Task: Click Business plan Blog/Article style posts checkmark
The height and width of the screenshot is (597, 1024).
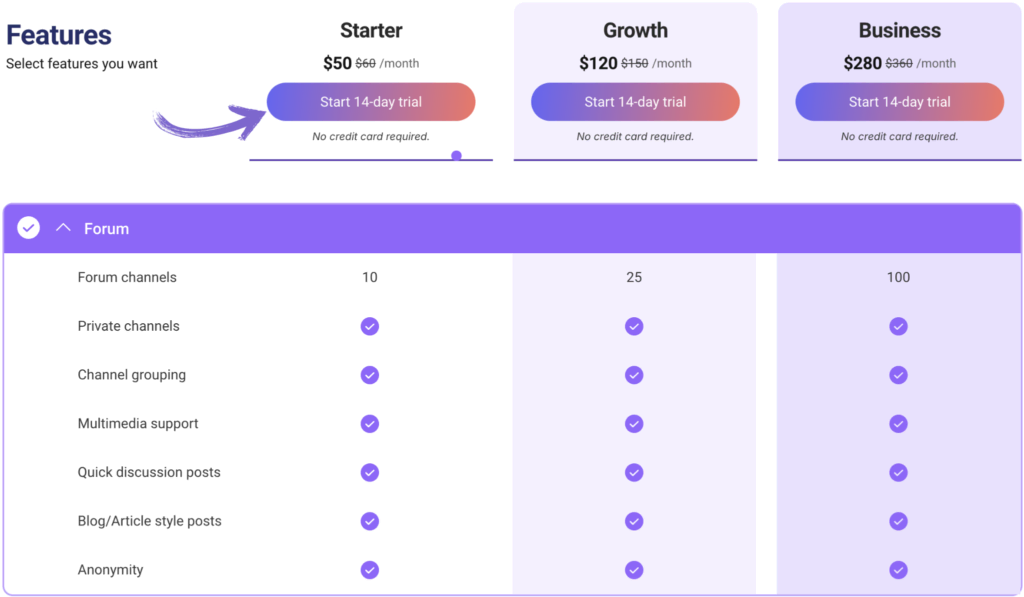Action: click(x=898, y=521)
